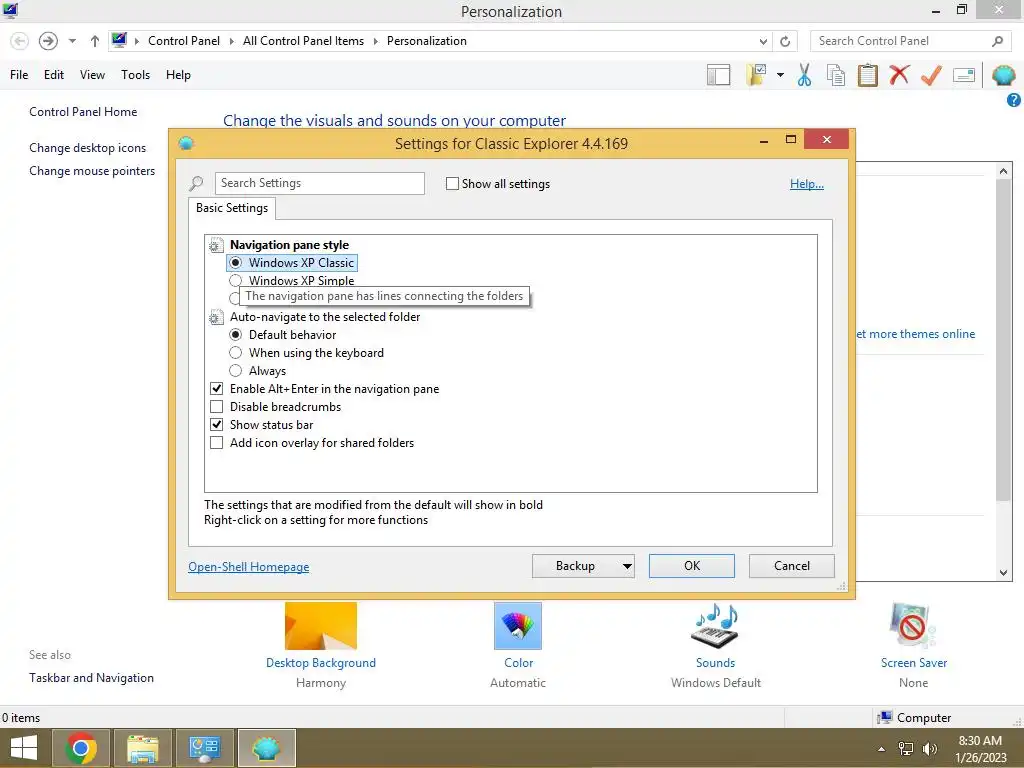Click the themes list scrollbar down arrow
Image resolution: width=1024 pixels, height=768 pixels.
(x=1004, y=573)
